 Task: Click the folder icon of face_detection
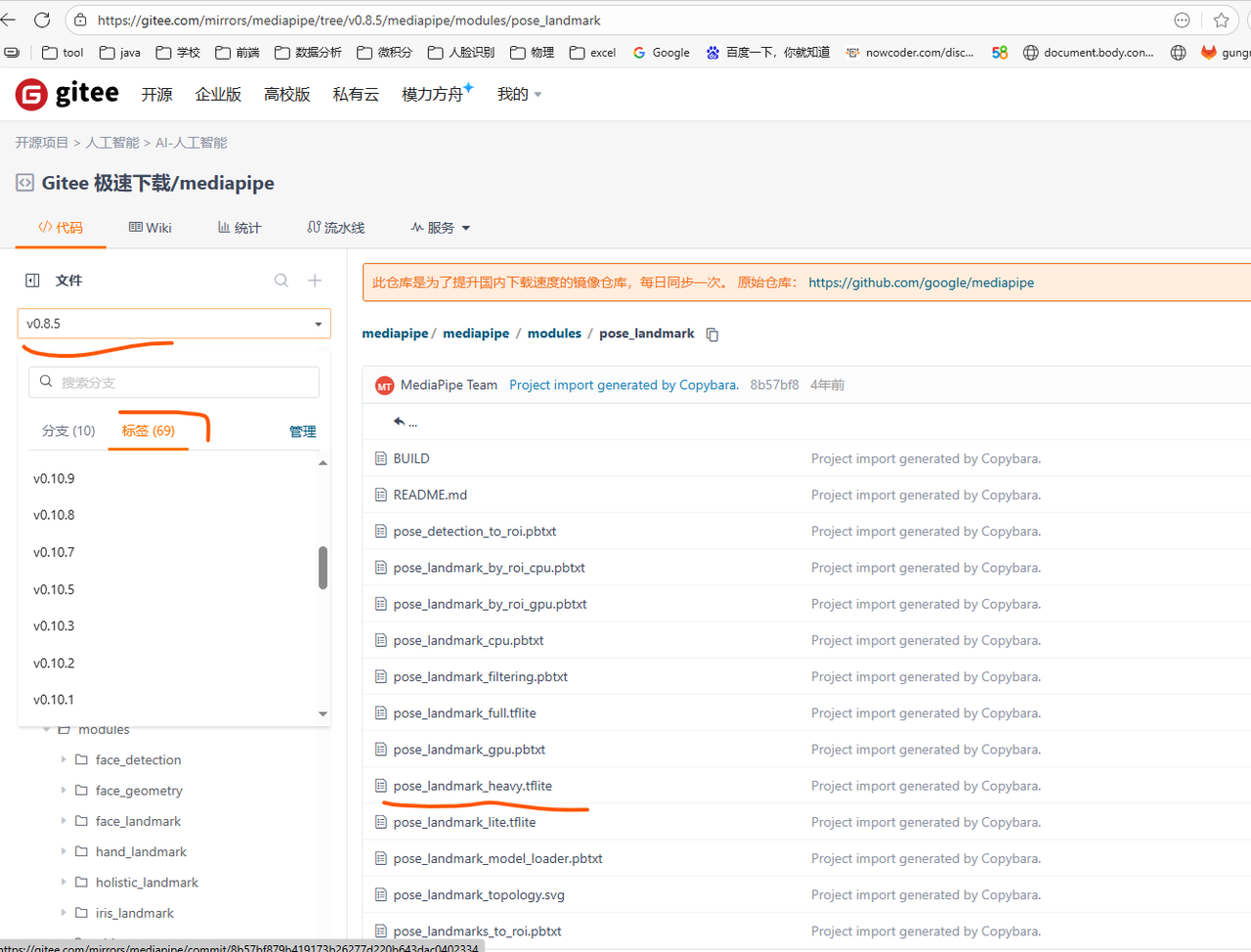pos(82,759)
